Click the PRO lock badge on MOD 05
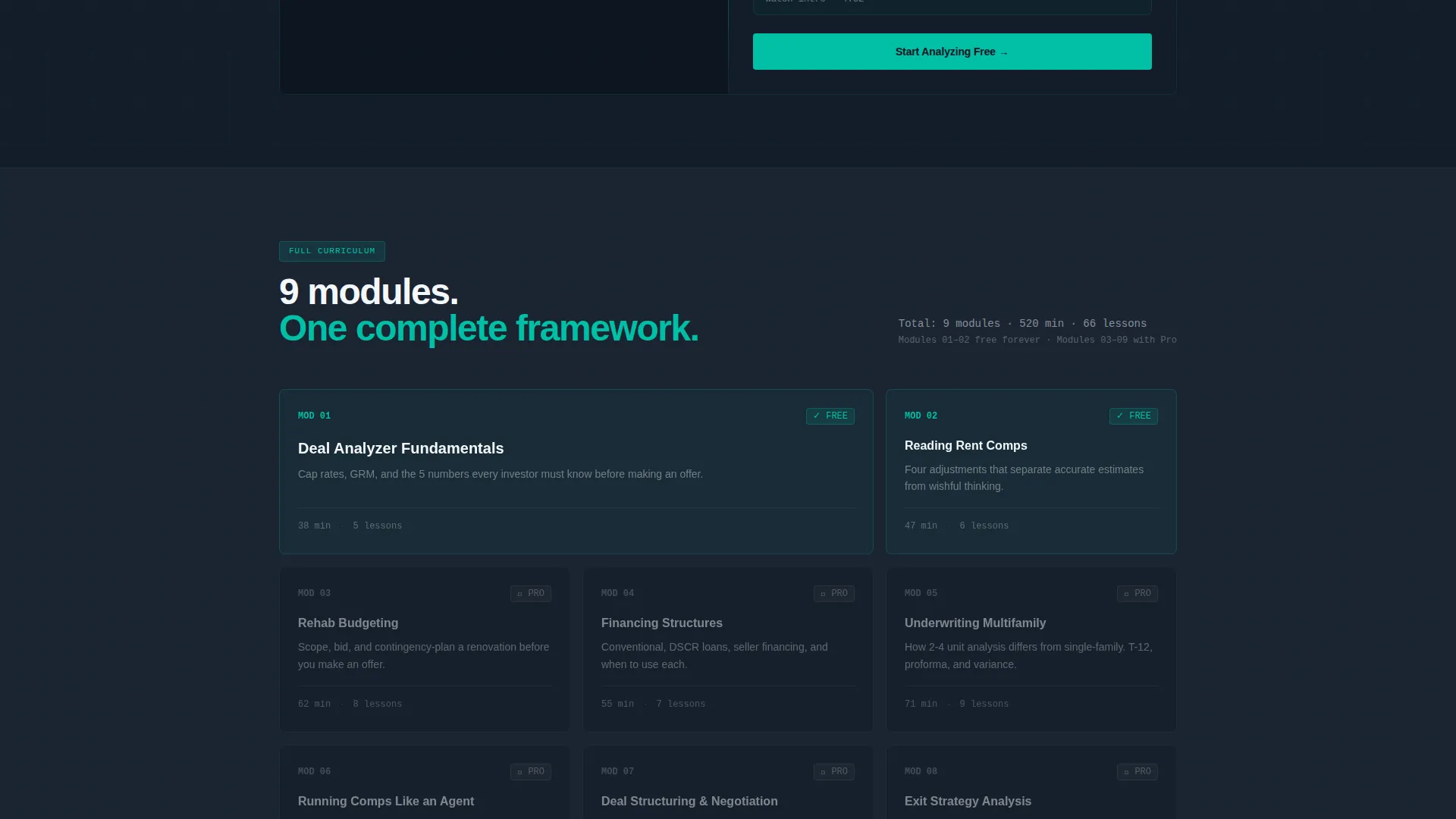Image resolution: width=1456 pixels, height=819 pixels. [1137, 594]
